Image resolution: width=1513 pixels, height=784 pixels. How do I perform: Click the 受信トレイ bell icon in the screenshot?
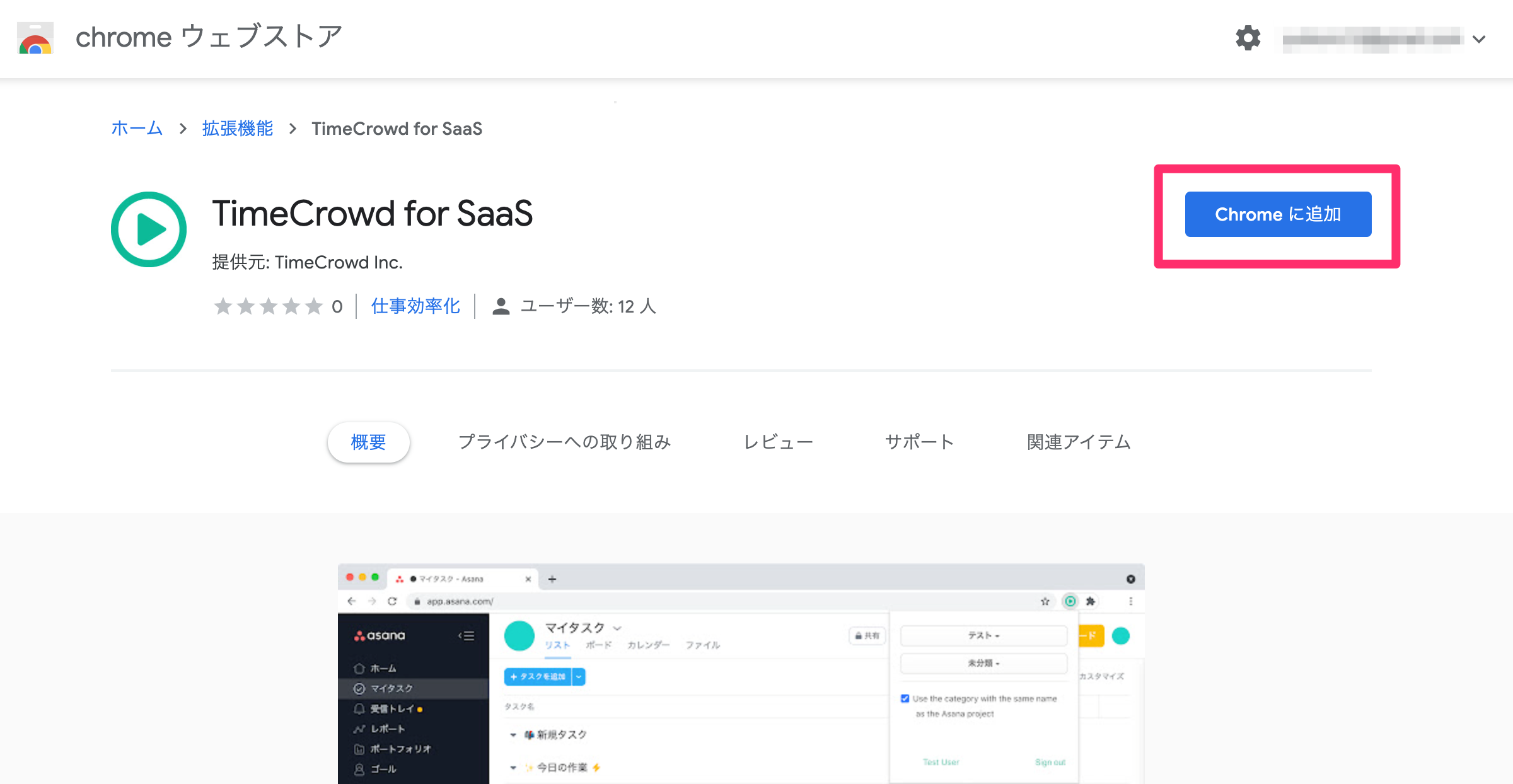coord(359,708)
